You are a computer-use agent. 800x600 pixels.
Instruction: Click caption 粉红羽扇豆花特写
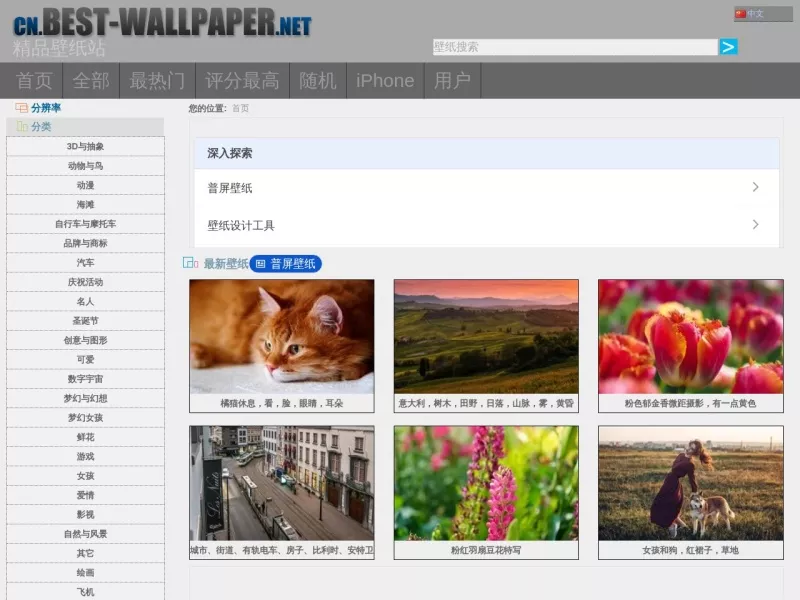point(486,550)
